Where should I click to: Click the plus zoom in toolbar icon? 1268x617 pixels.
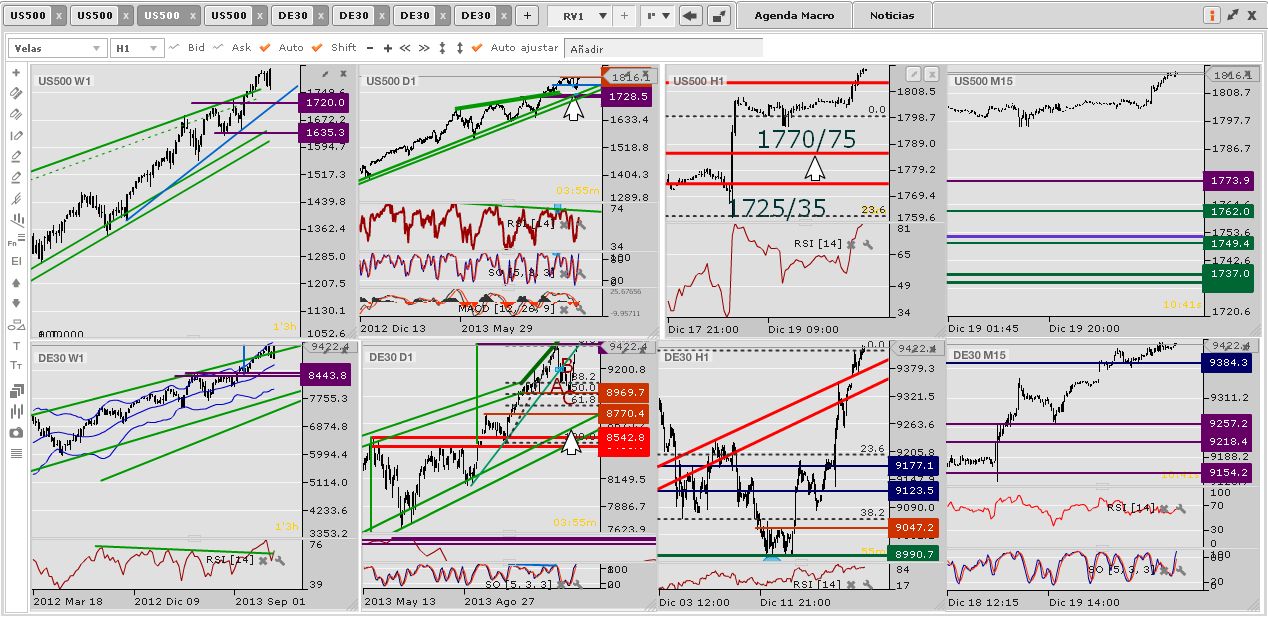coord(387,48)
